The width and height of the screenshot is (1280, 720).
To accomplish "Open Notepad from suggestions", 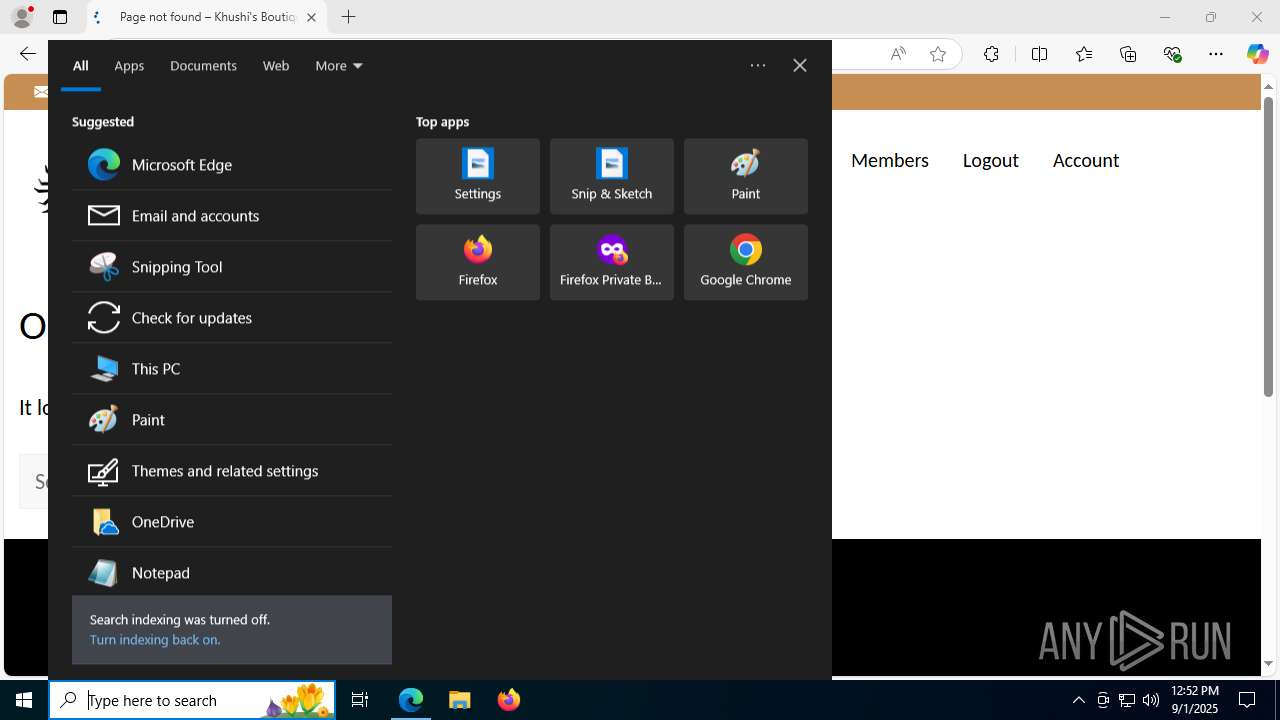I will [232, 572].
